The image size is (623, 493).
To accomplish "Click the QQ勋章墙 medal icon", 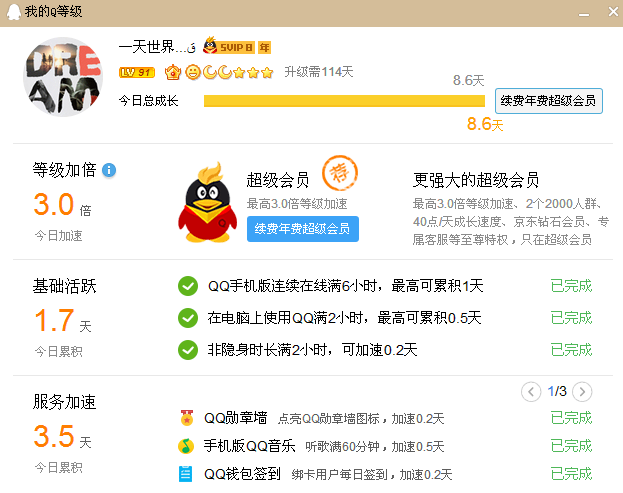I will tap(186, 418).
